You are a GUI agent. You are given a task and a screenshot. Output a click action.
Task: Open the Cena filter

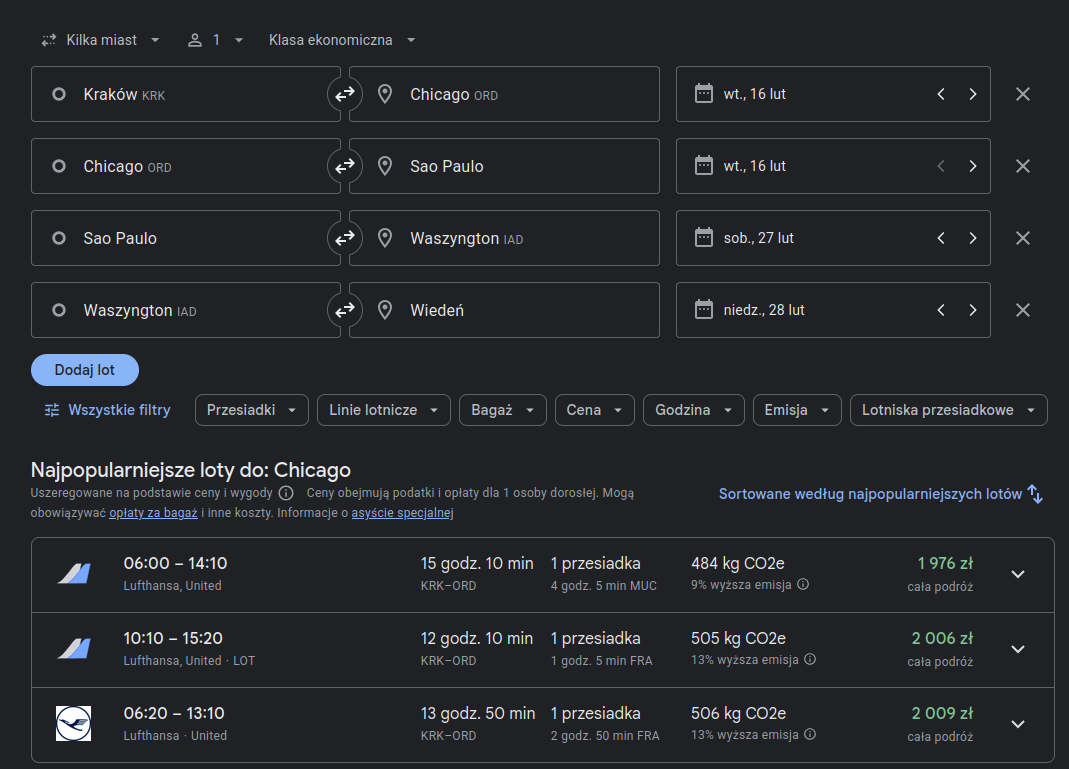click(594, 410)
